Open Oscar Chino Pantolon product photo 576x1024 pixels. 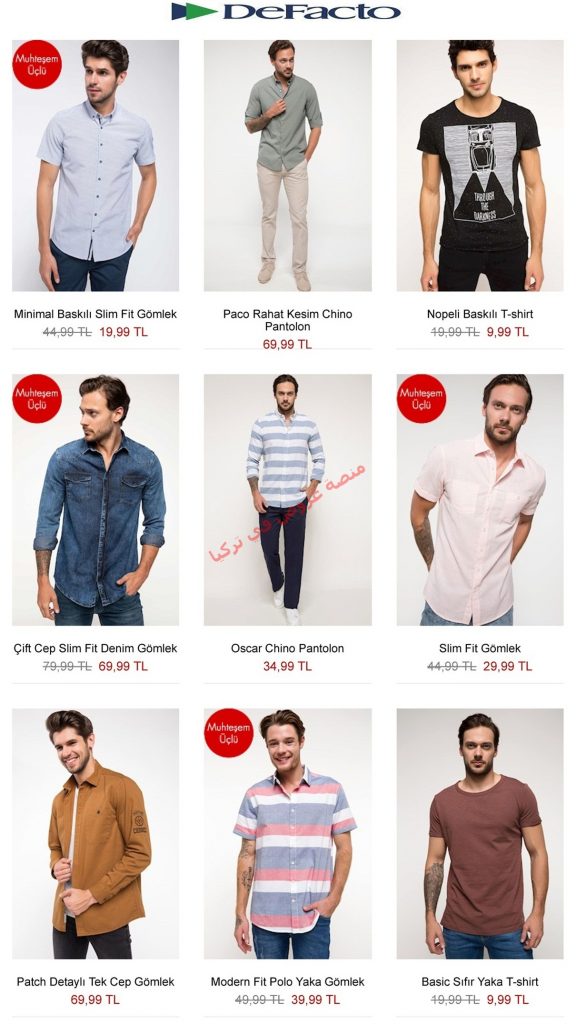tap(288, 500)
